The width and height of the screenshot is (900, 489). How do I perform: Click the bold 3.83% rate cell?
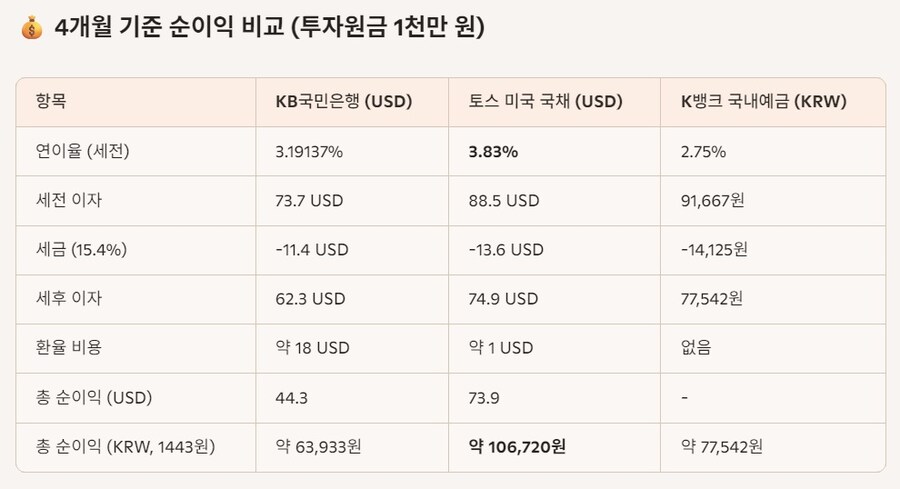[x=494, y=152]
